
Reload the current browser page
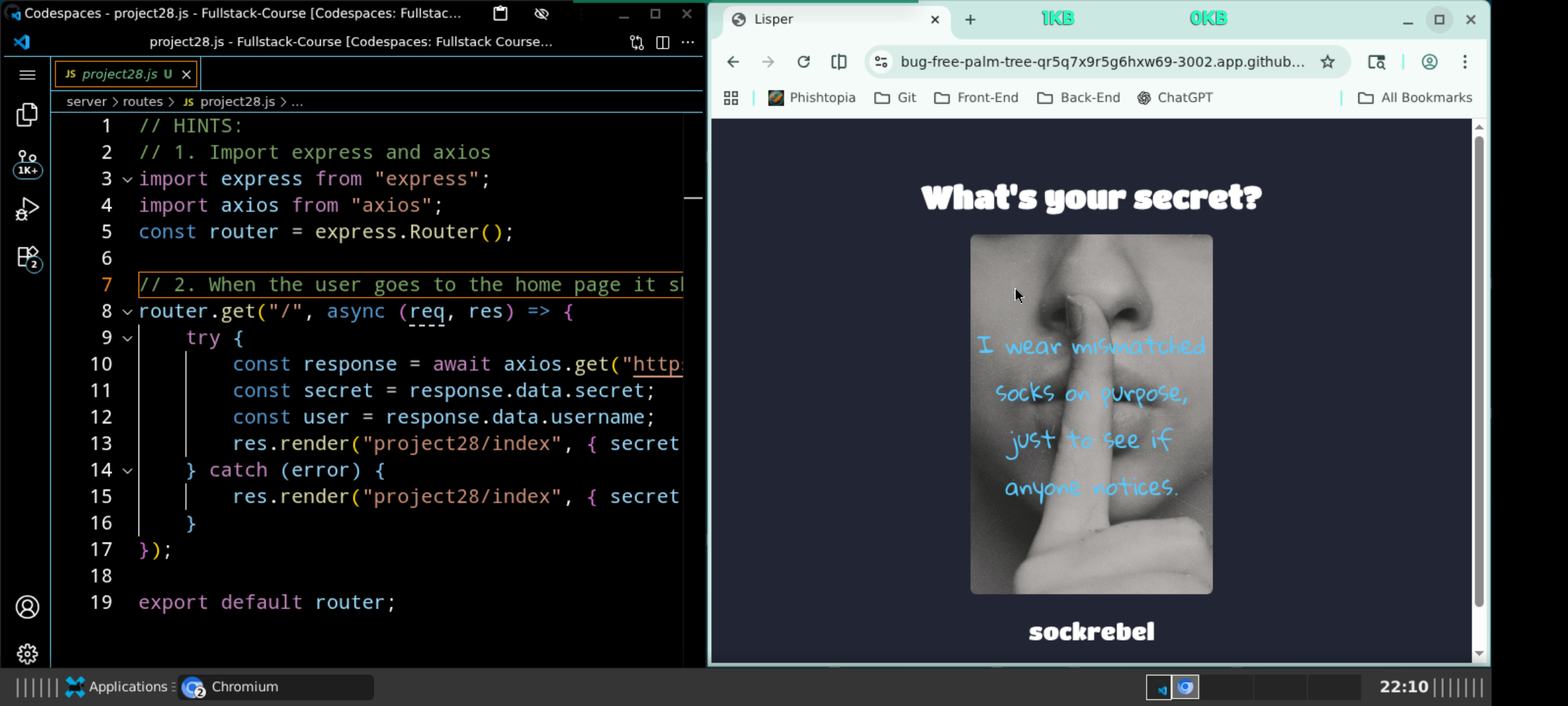coord(804,62)
